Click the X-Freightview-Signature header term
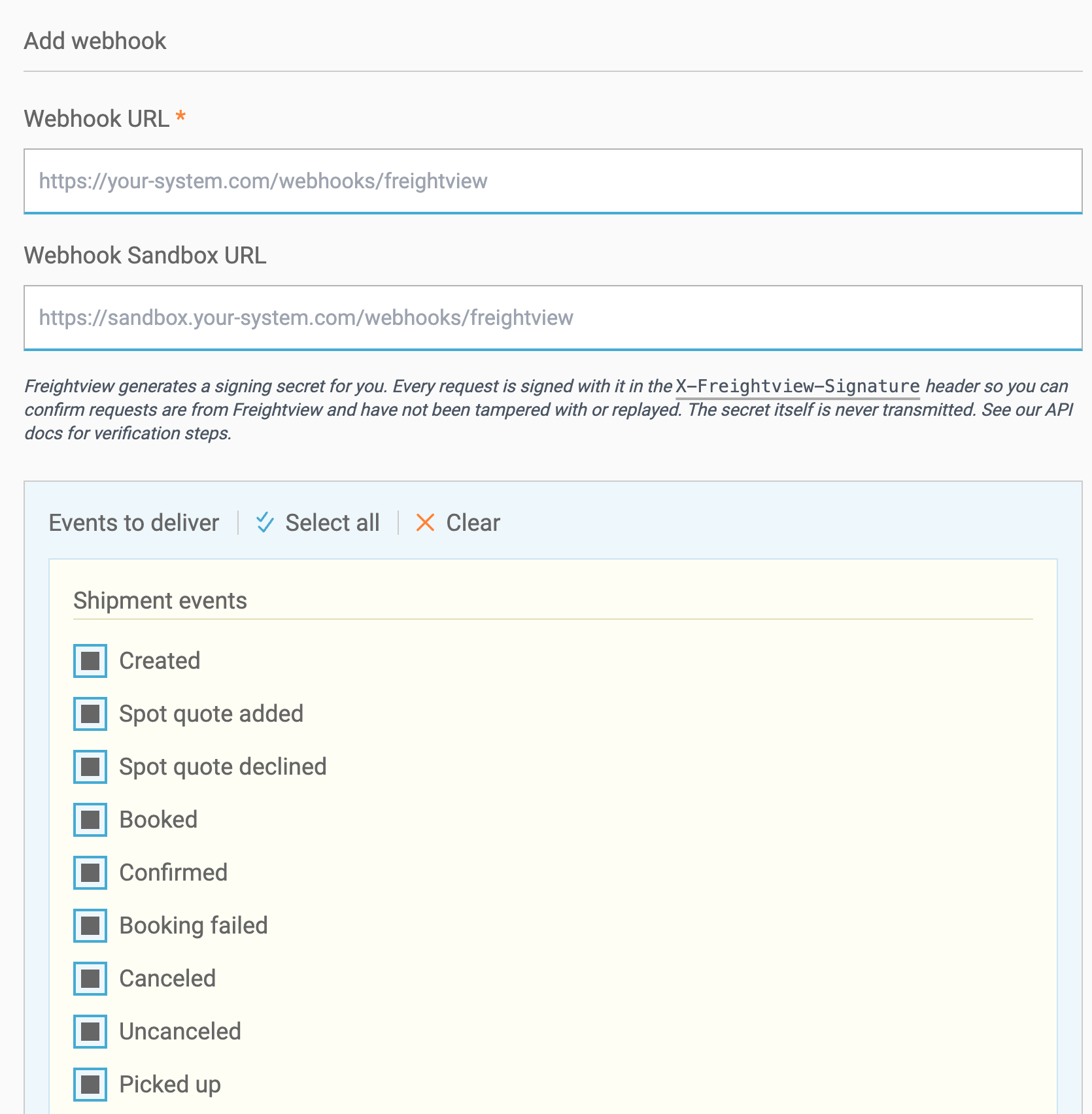The width and height of the screenshot is (1092, 1114). point(798,386)
